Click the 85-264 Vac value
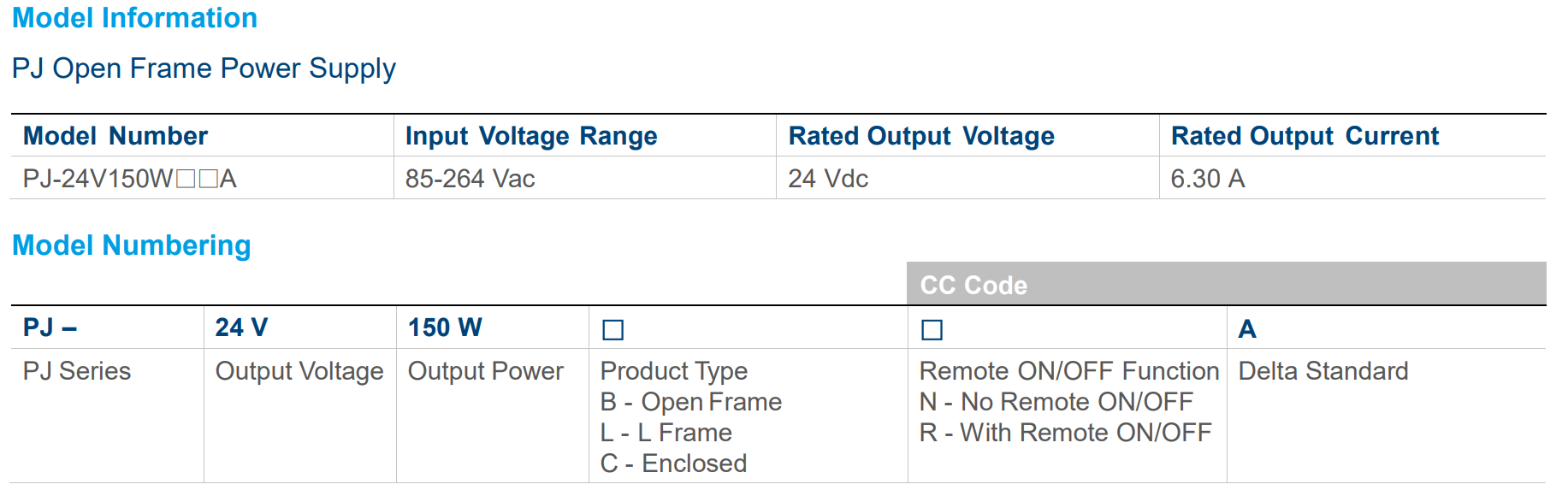This screenshot has width=1568, height=490. click(470, 179)
